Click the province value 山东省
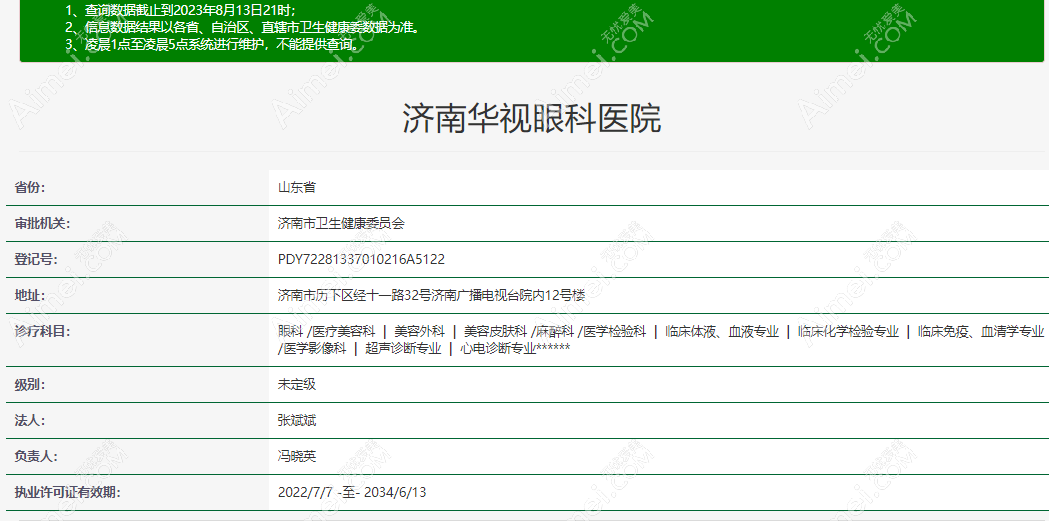1049x521 pixels. click(296, 187)
